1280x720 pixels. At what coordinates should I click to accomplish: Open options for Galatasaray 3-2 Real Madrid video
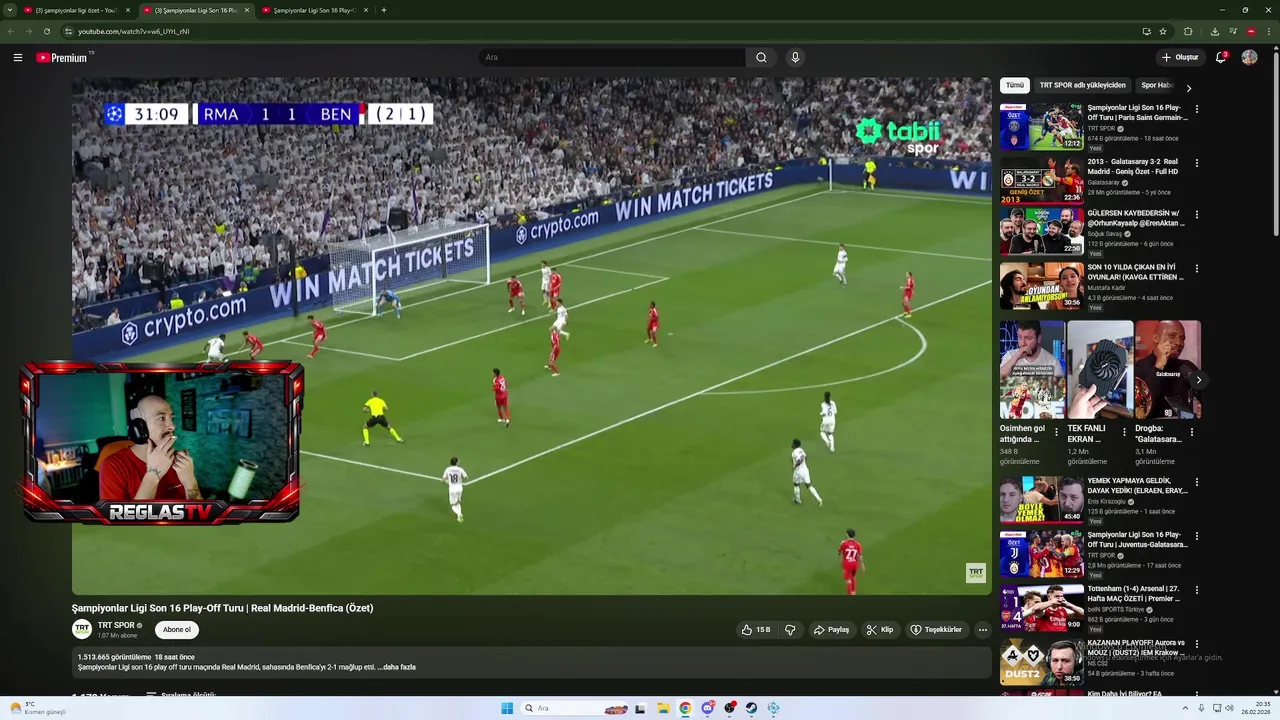coord(1197,163)
